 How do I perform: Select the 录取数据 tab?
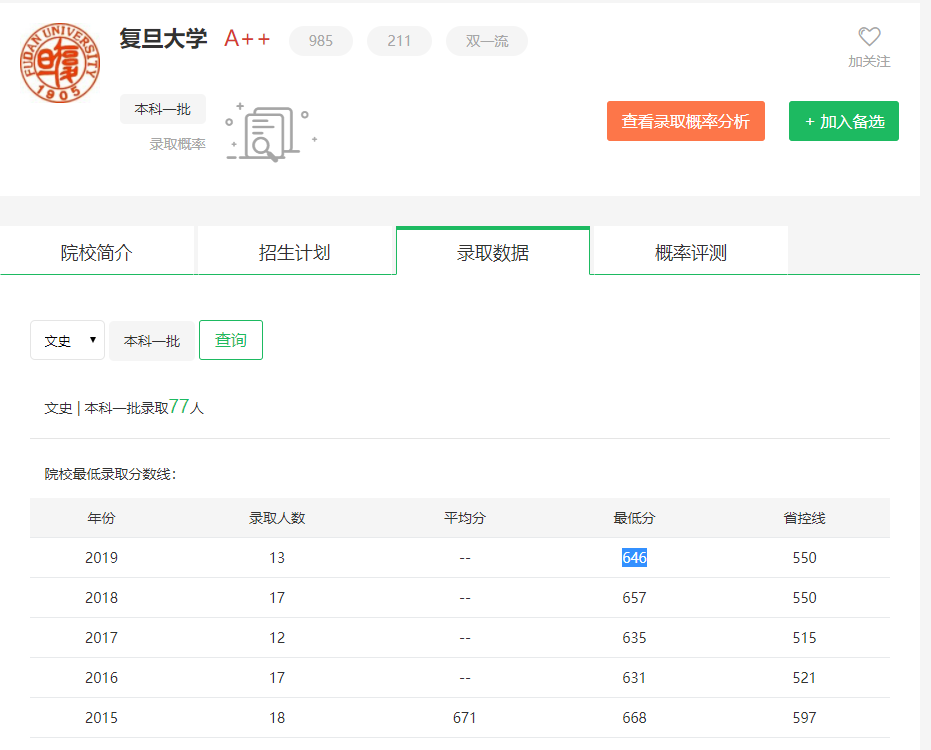(x=493, y=252)
